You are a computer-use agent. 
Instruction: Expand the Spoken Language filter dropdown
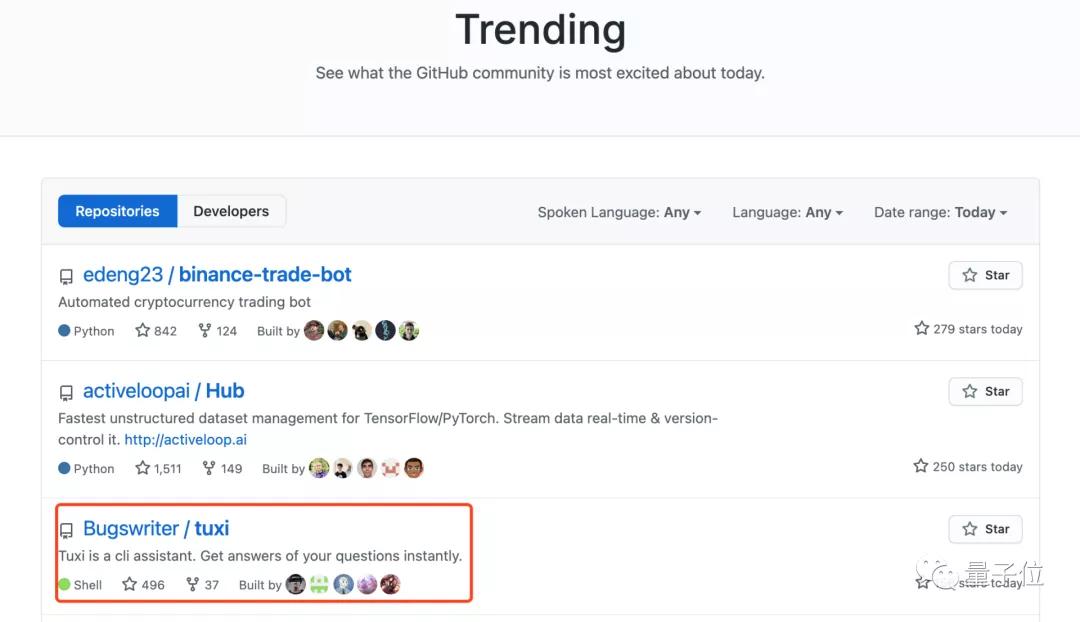619,212
